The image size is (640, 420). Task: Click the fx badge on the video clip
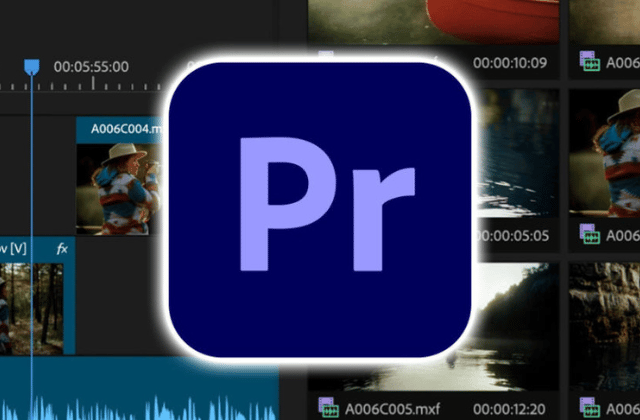62,249
